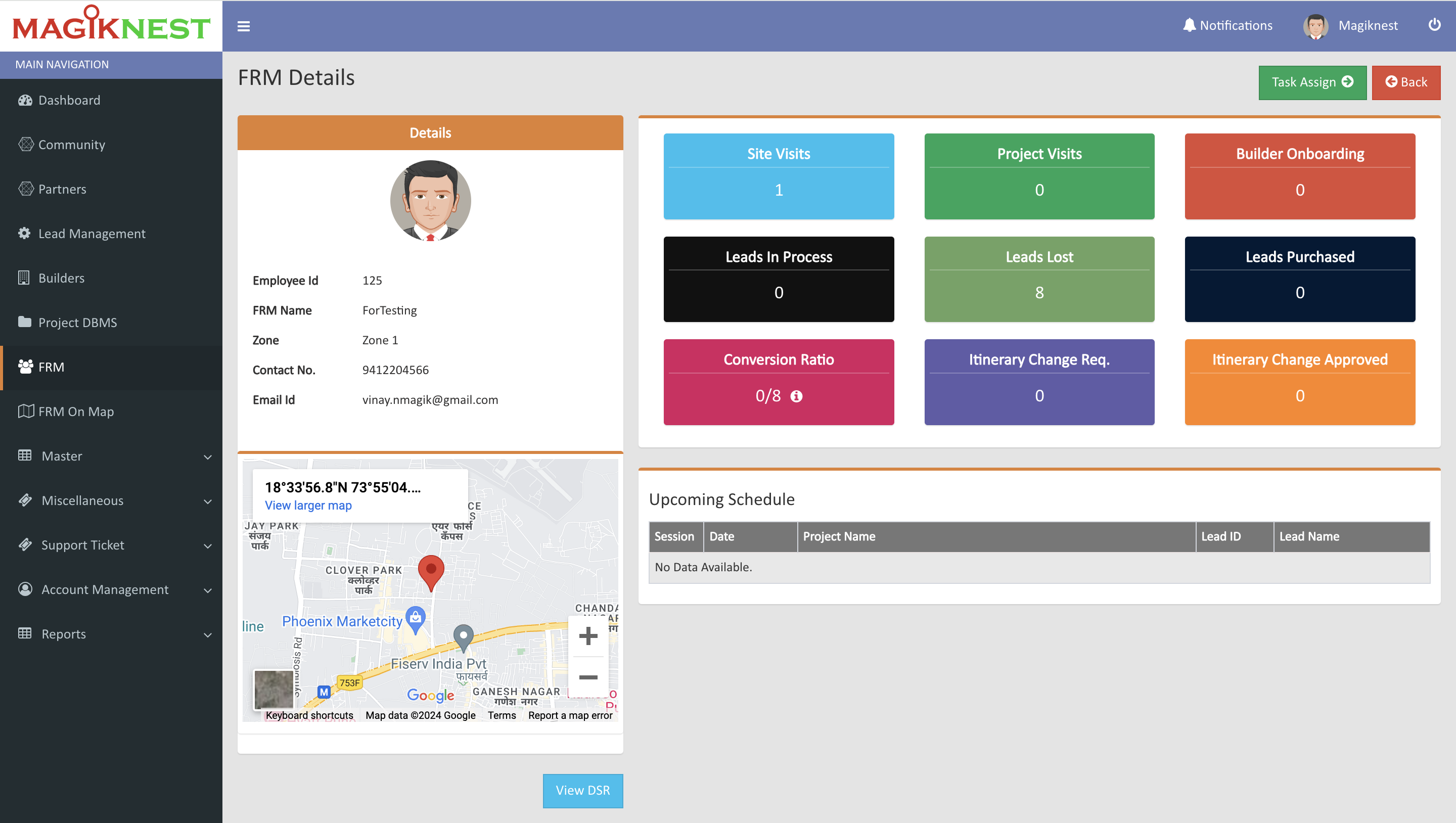Screen dimensions: 1456x823
Task: Open View larger map link
Action: click(x=308, y=506)
